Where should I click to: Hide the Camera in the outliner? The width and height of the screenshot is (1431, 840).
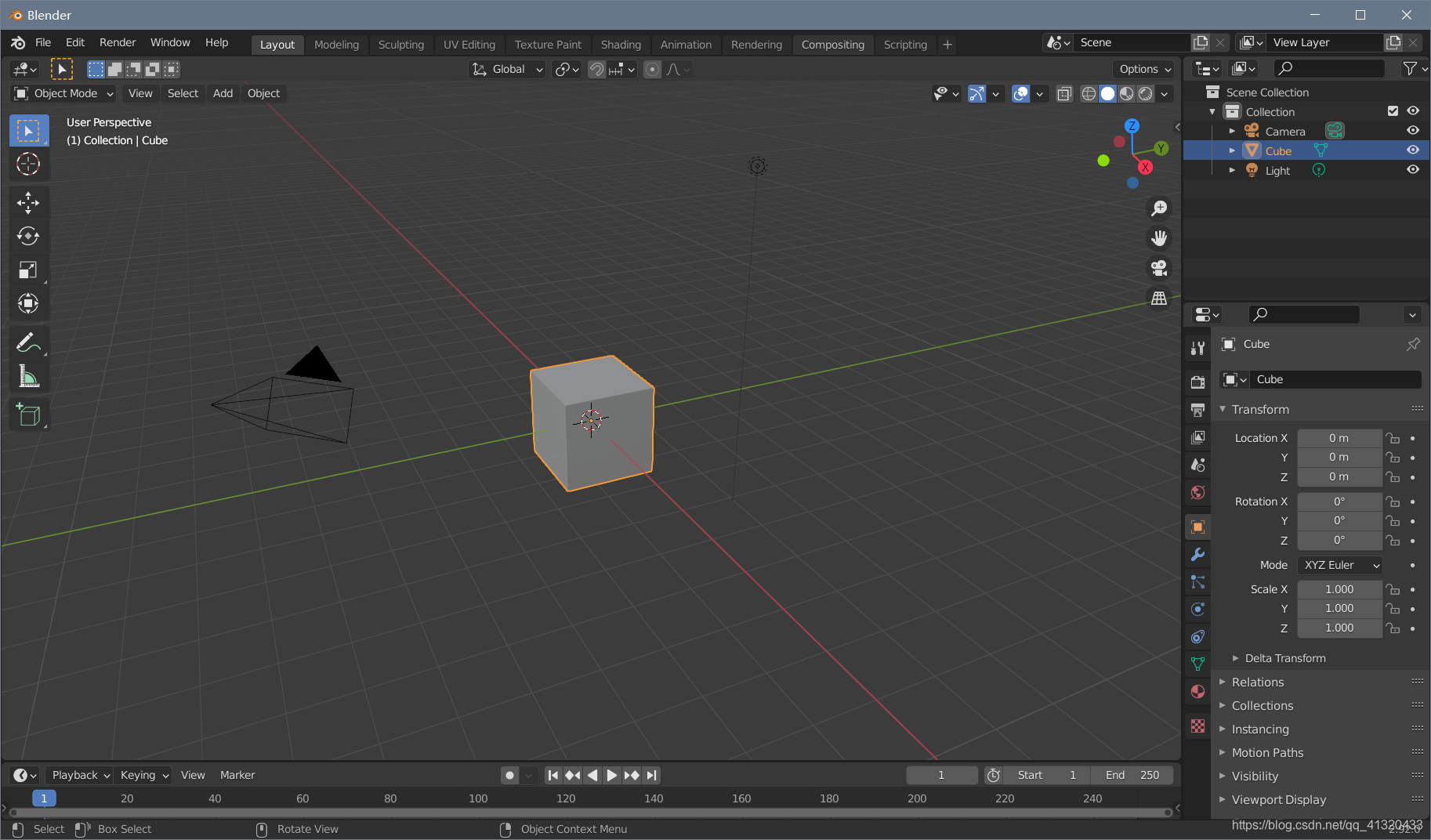pos(1413,130)
